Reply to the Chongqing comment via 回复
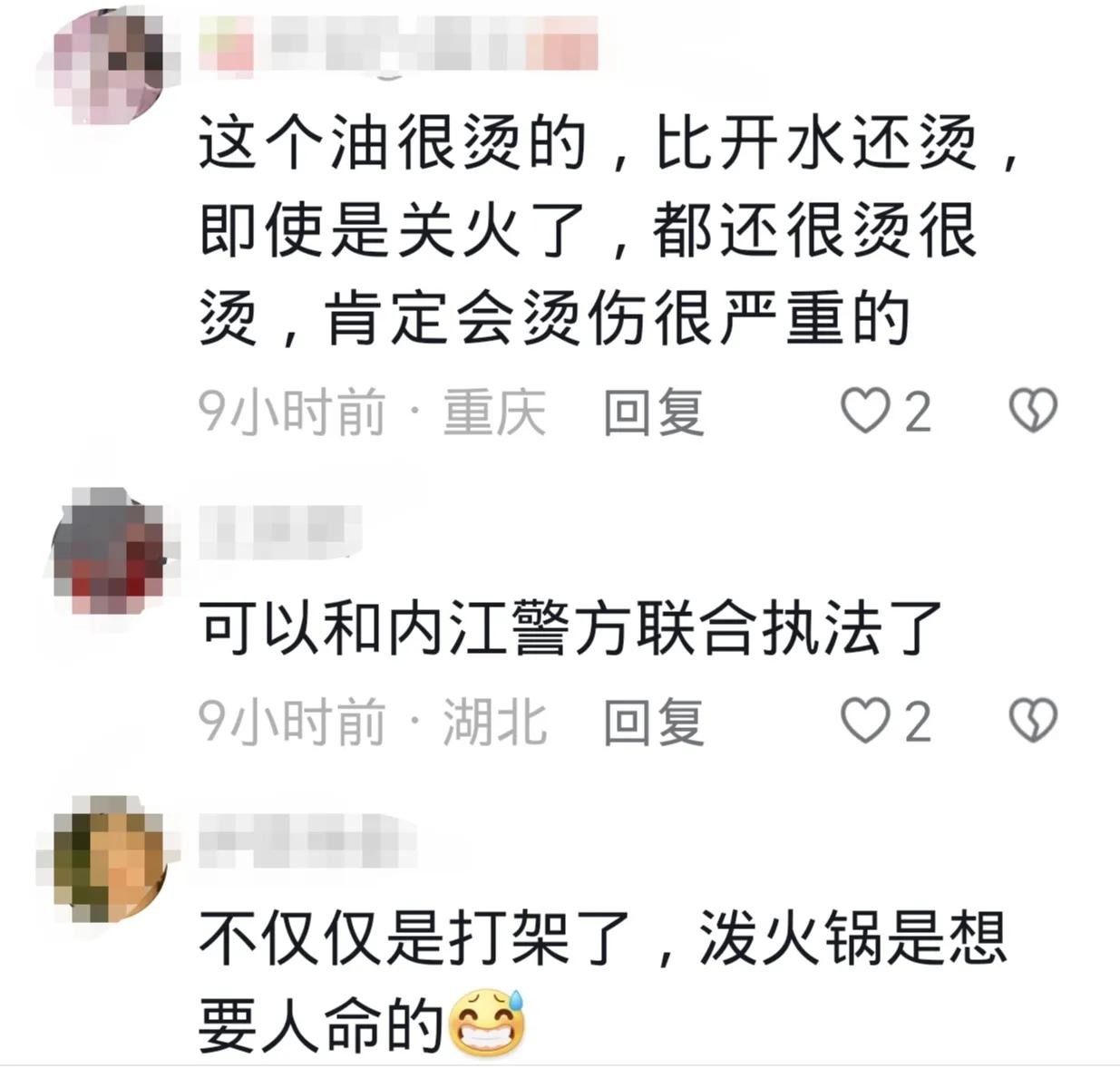This screenshot has height=1068, width=1120. [x=654, y=413]
